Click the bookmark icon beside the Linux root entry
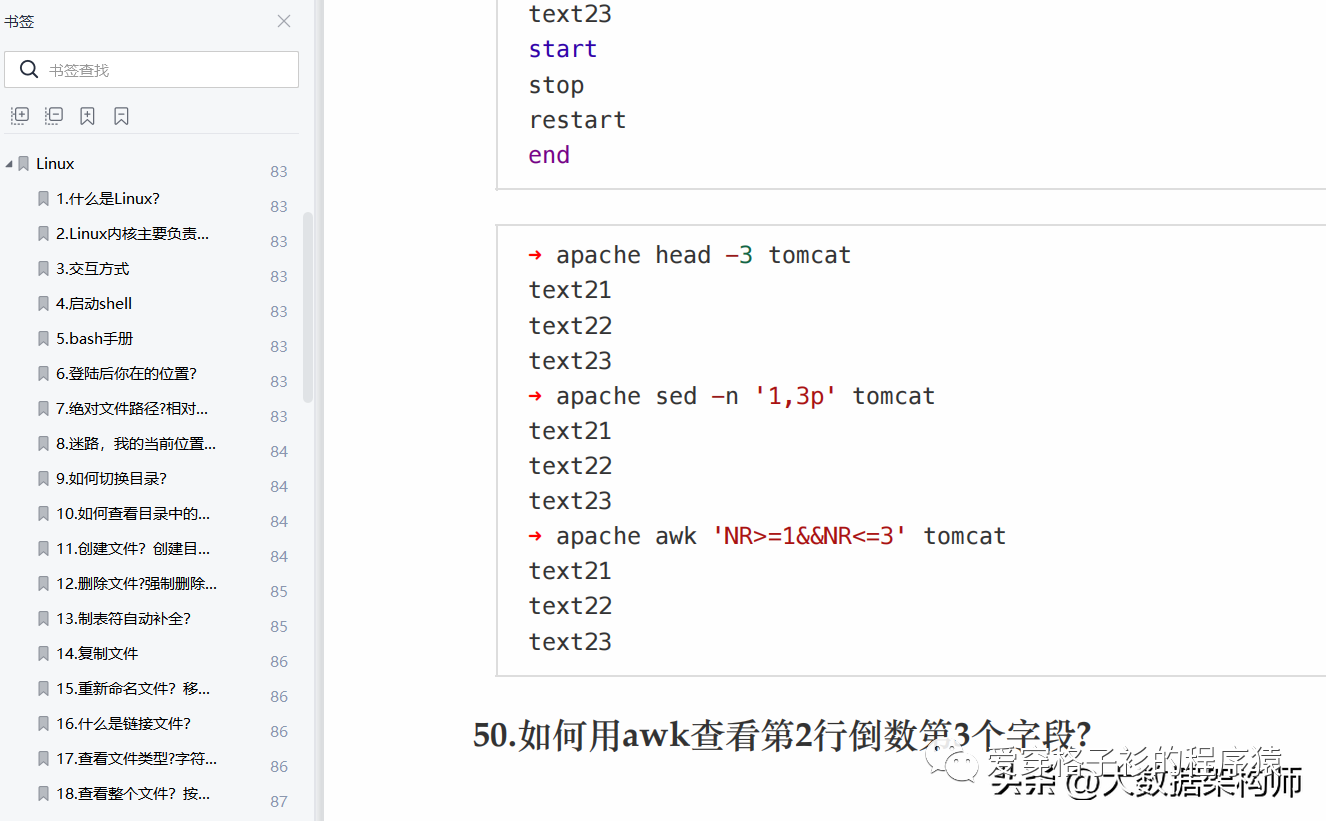 click(x=23, y=163)
